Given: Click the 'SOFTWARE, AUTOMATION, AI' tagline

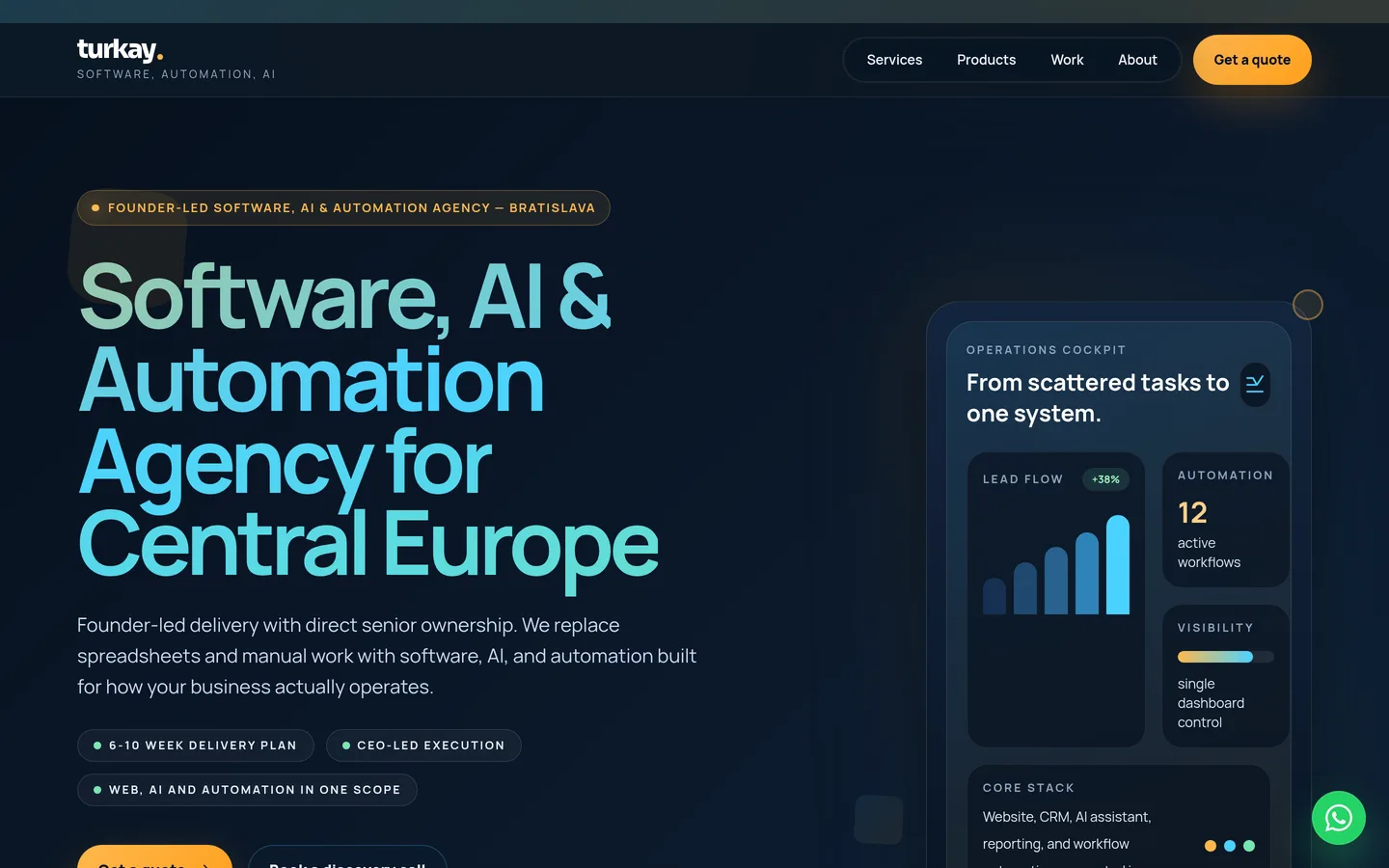Looking at the screenshot, I should click(177, 74).
